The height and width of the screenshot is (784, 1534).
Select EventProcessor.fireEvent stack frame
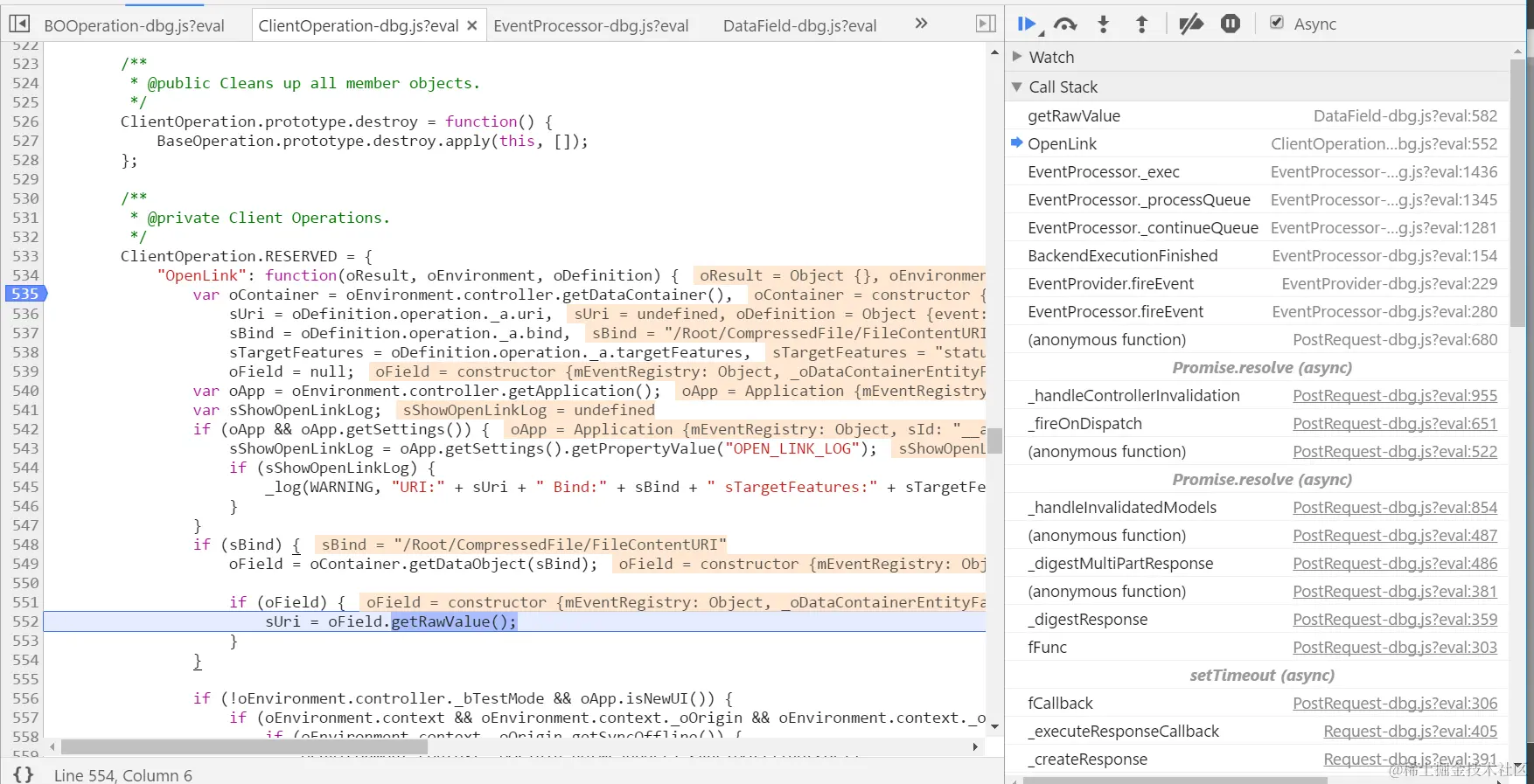[1258, 312]
